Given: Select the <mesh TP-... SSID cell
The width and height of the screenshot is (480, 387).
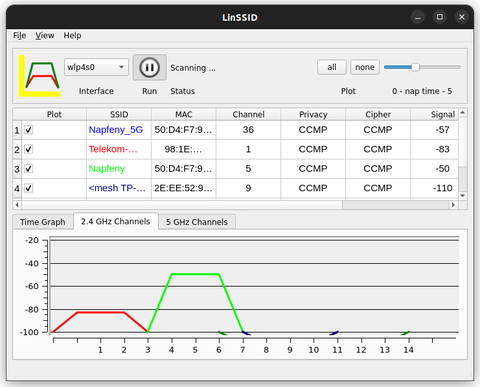Looking at the screenshot, I should pos(119,188).
